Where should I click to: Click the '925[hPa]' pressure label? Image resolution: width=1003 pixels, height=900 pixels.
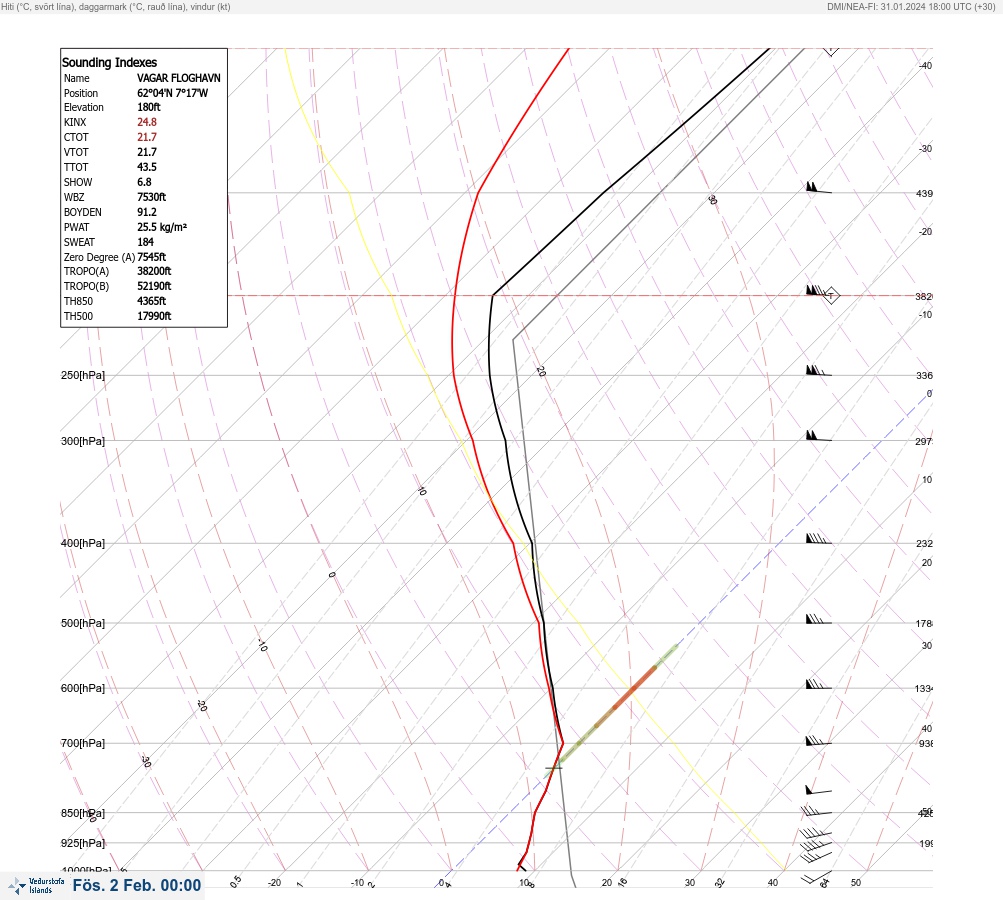(x=83, y=843)
